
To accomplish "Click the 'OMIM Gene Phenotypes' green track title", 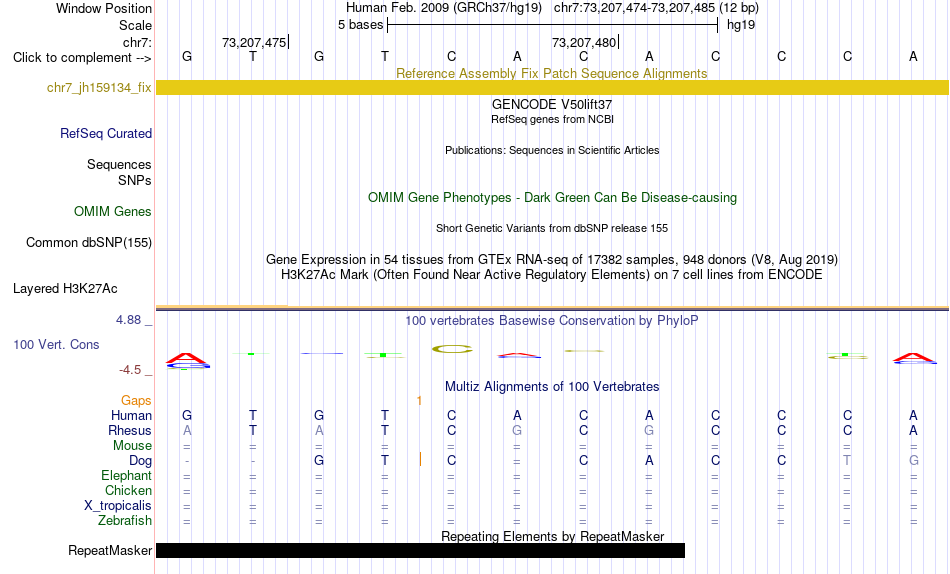I will [552, 198].
